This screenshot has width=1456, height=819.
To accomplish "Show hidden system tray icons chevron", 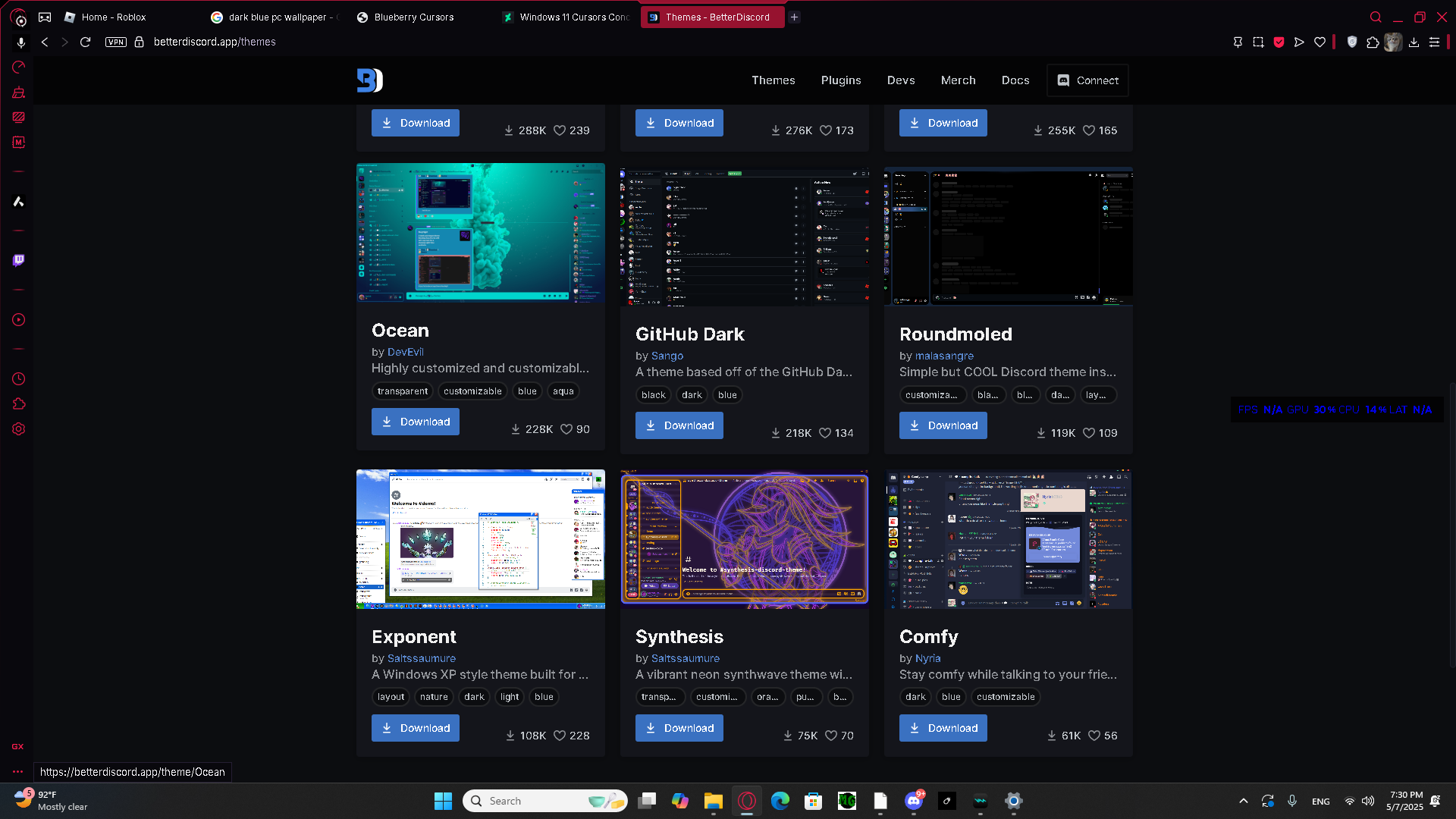I will 1243,801.
